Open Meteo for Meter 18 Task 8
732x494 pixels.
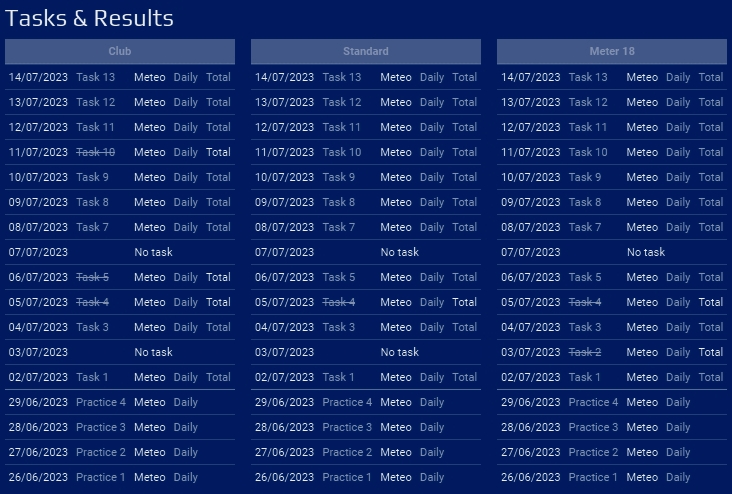(x=642, y=202)
